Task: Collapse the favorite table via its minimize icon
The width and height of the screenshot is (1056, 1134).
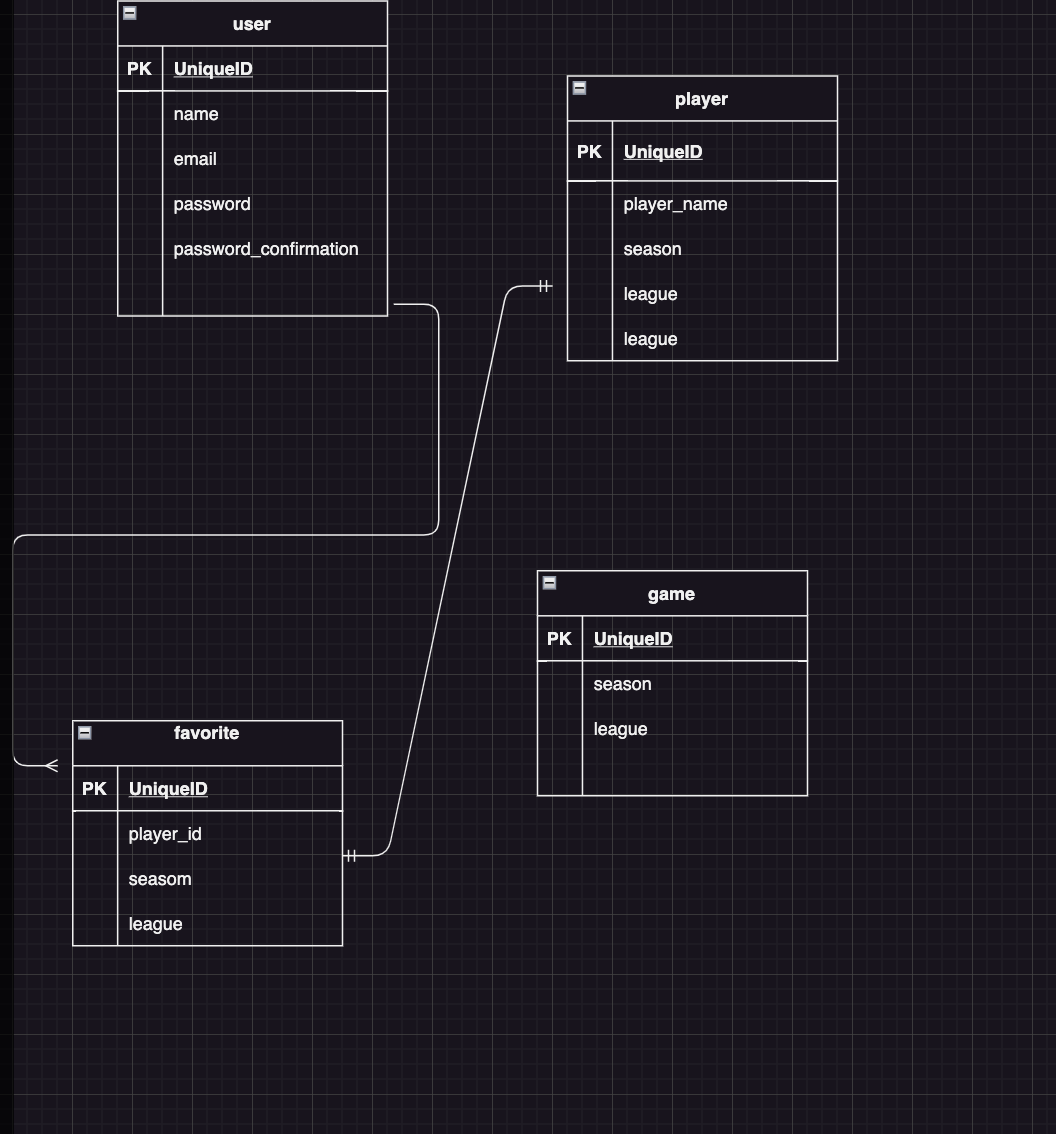Action: click(x=85, y=733)
